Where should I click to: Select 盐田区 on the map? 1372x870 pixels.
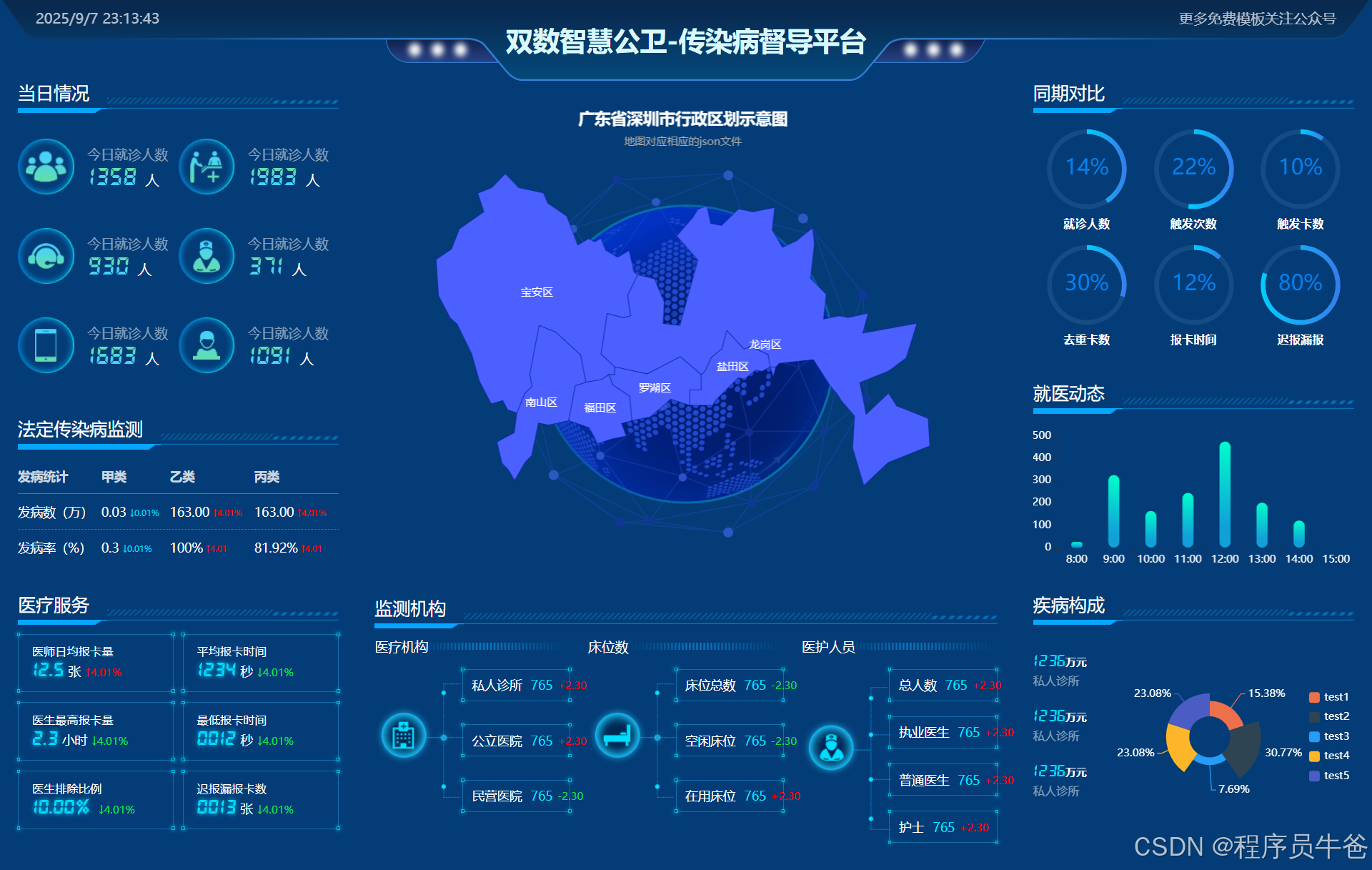(732, 367)
